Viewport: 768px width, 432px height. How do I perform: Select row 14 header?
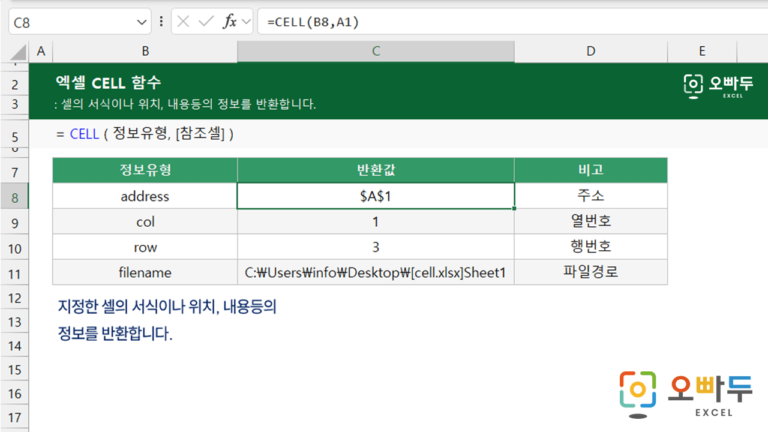pyautogui.click(x=15, y=346)
